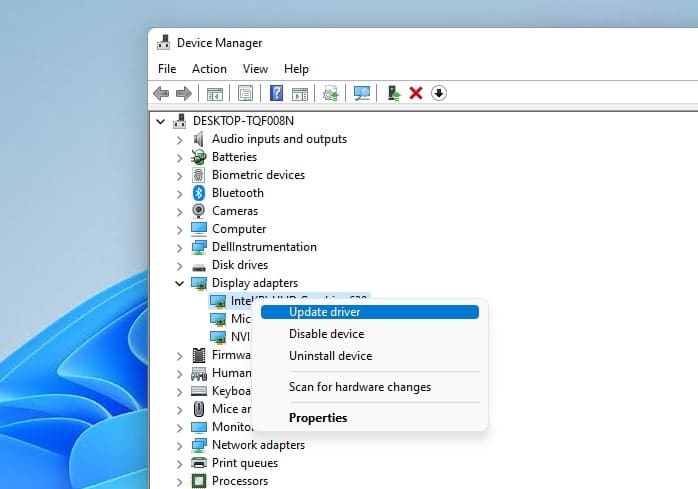
Task: Open the Action menu
Action: 209,69
